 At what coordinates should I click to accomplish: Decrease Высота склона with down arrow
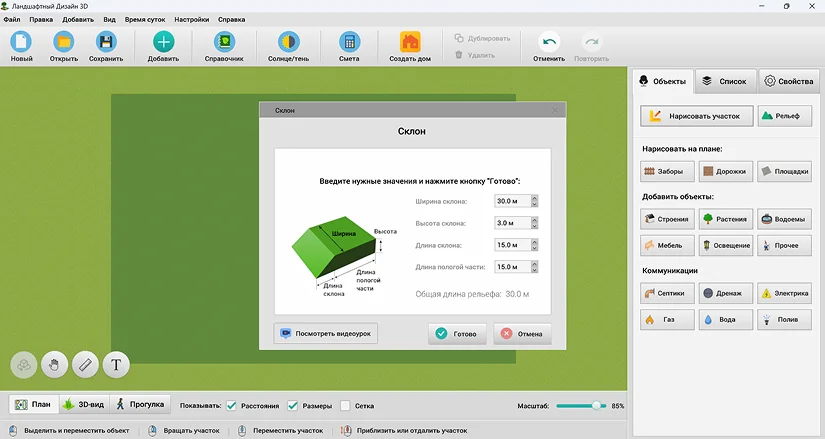point(535,226)
